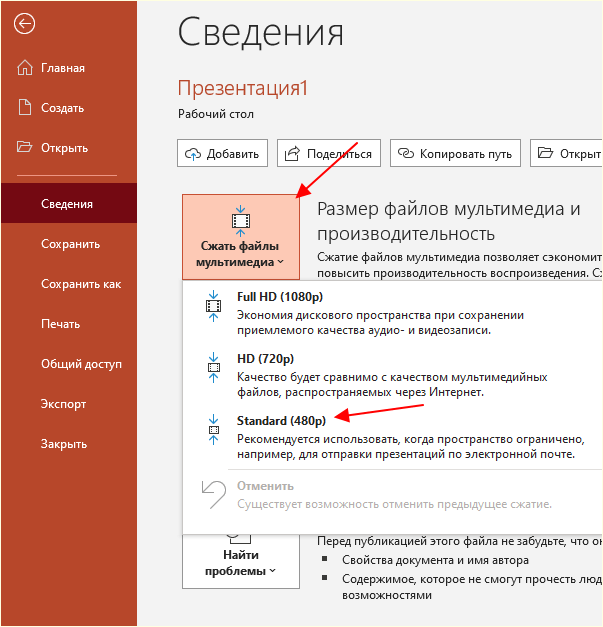The height and width of the screenshot is (627, 603).
Task: Choose Открыть in the sidebar
Action: [69, 148]
